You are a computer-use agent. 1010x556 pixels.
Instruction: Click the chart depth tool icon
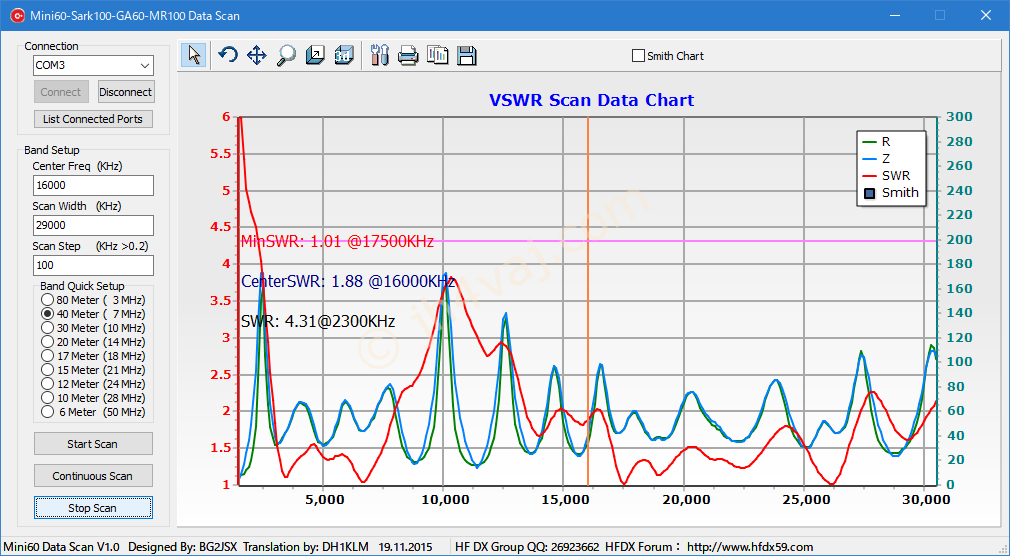click(x=315, y=55)
